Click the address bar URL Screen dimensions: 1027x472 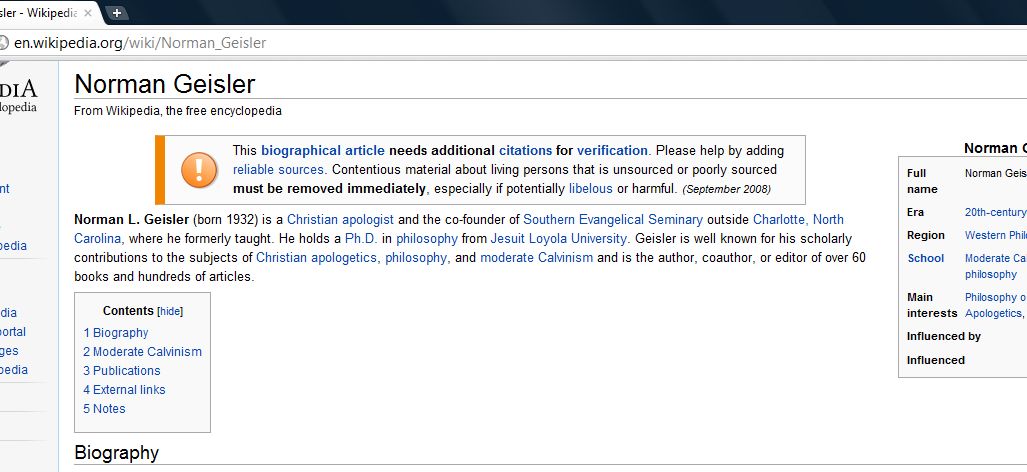tap(140, 43)
